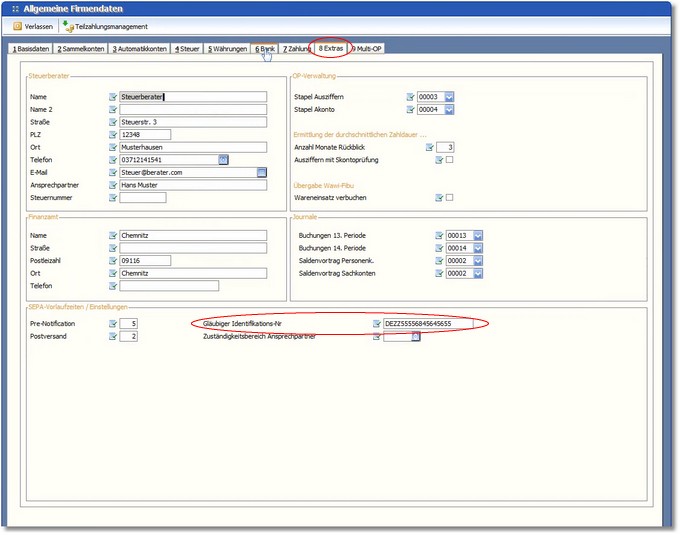Click edit icon beside Anzahl Monate Rückblick
Viewport: 680px width, 535px height.
(x=429, y=147)
